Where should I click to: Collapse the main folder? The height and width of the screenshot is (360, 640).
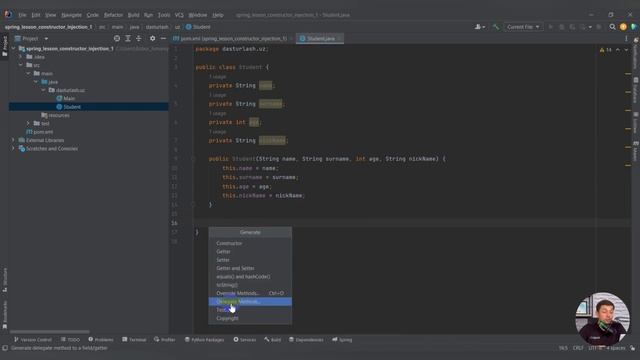point(28,73)
